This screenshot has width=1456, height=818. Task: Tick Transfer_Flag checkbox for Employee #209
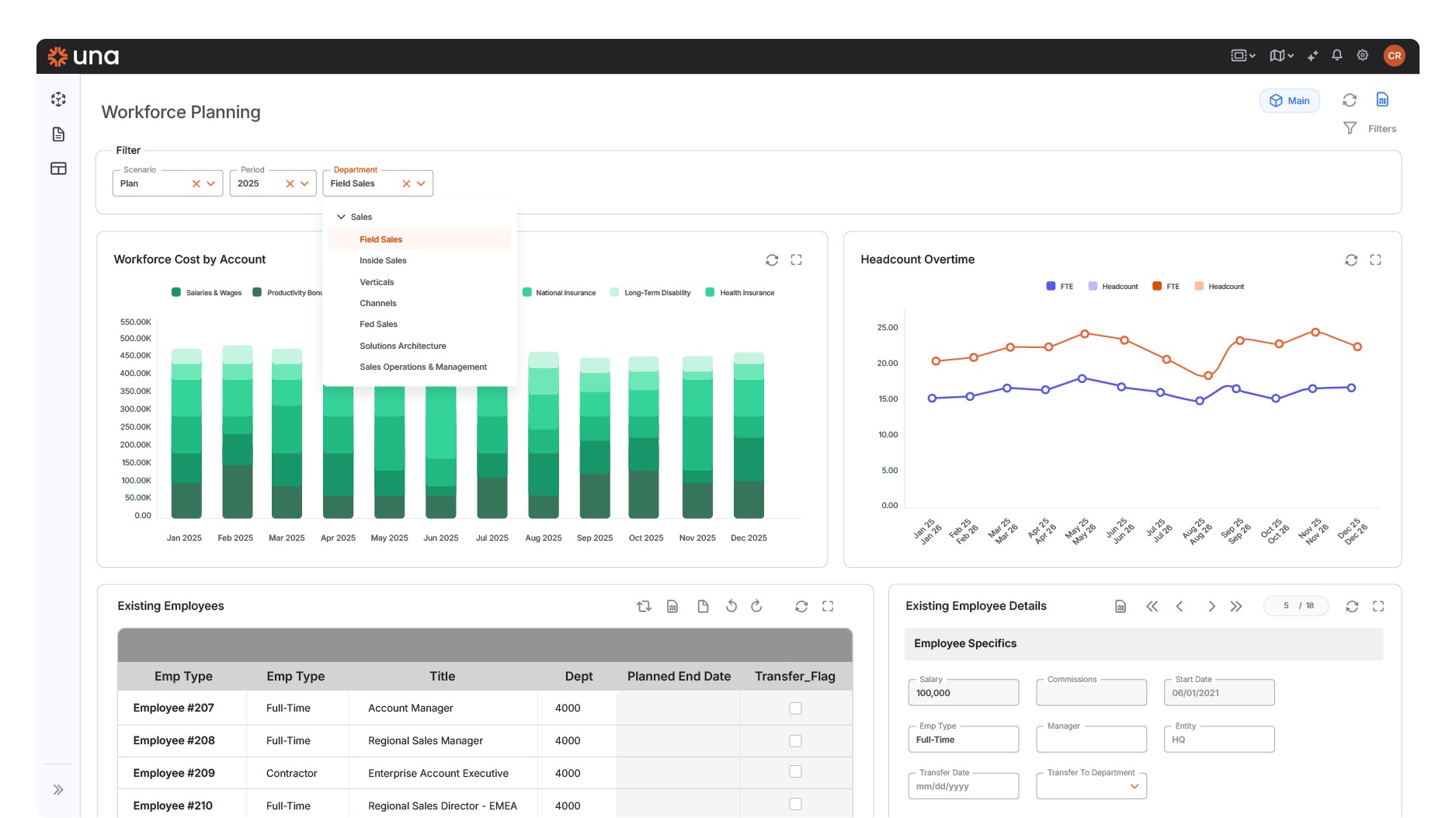[795, 772]
